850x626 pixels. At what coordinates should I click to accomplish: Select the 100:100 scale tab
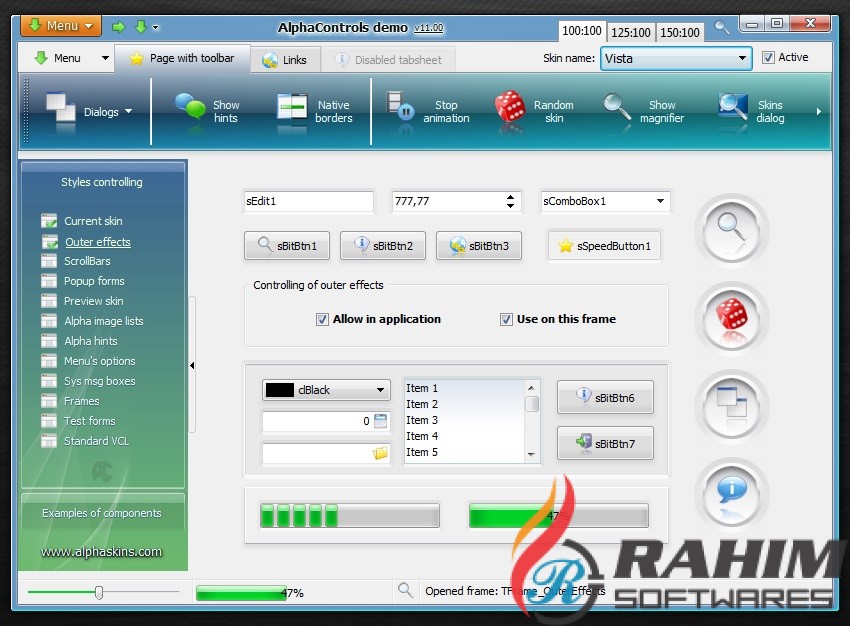click(x=582, y=31)
